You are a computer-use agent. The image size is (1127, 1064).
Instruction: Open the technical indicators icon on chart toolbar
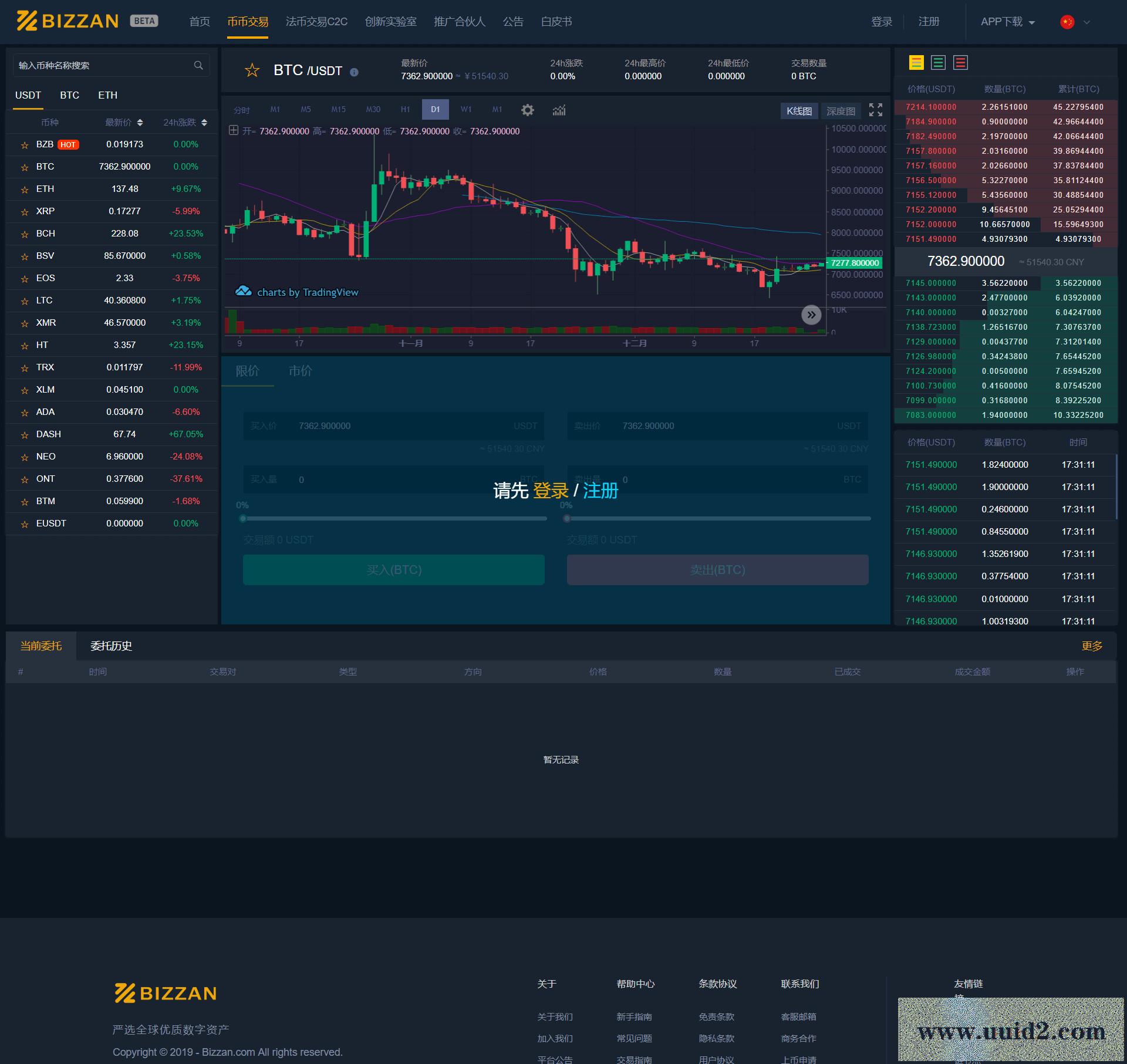[558, 110]
